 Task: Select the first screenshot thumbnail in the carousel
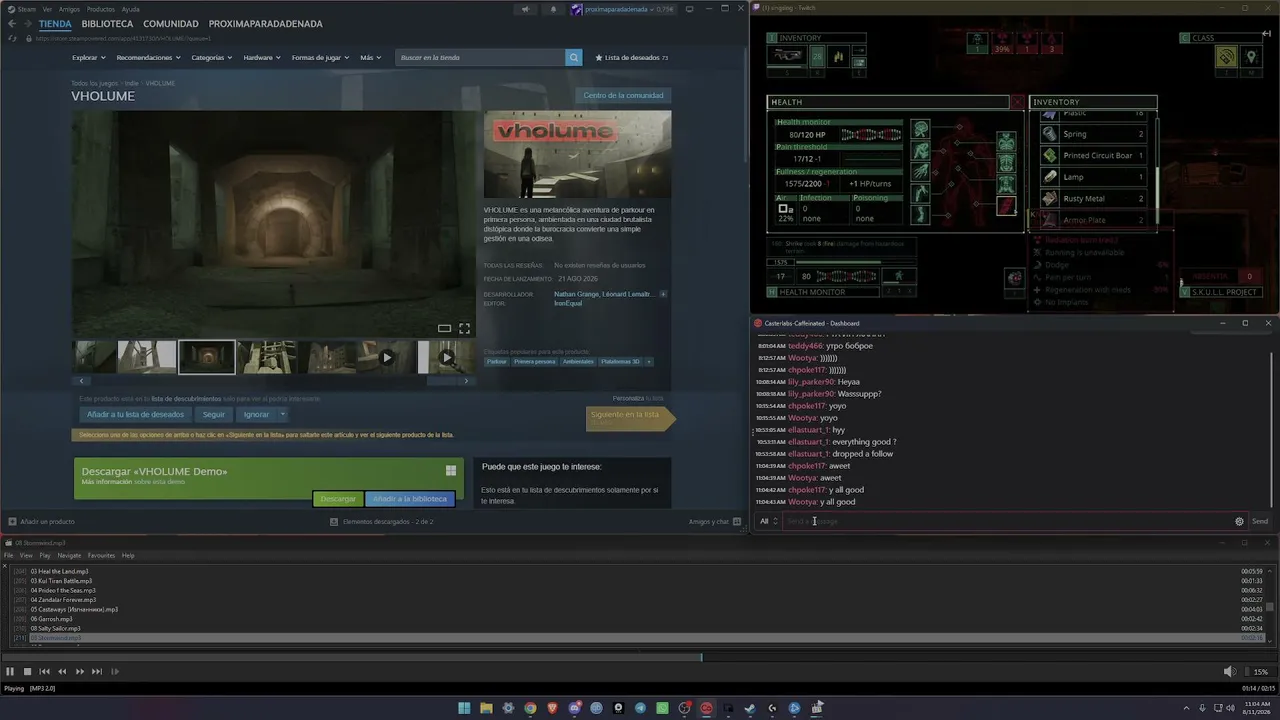[96, 357]
